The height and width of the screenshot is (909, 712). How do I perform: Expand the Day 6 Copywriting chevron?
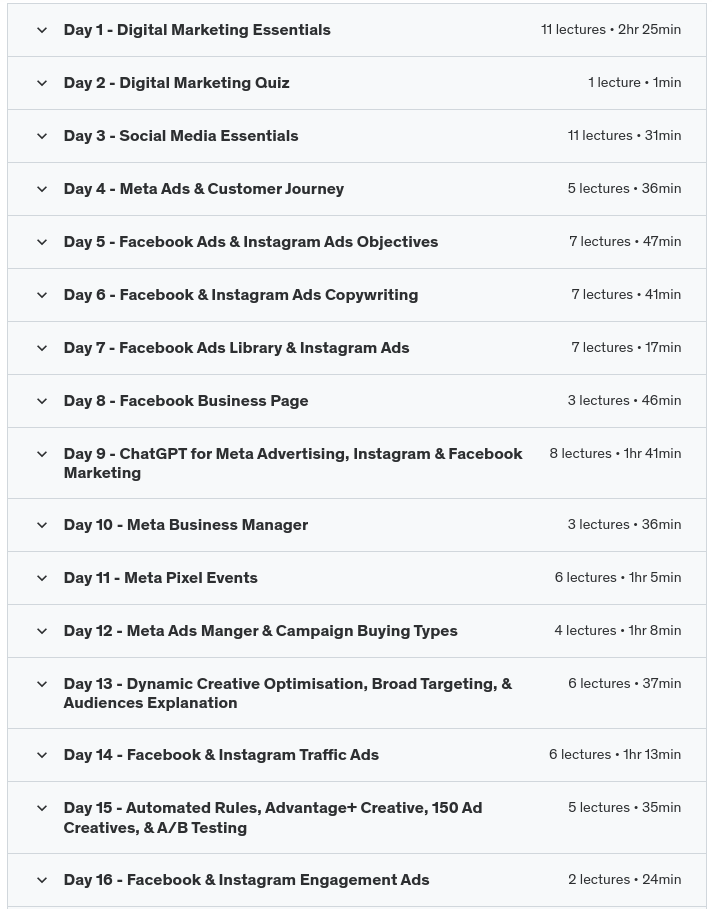pyautogui.click(x=42, y=295)
